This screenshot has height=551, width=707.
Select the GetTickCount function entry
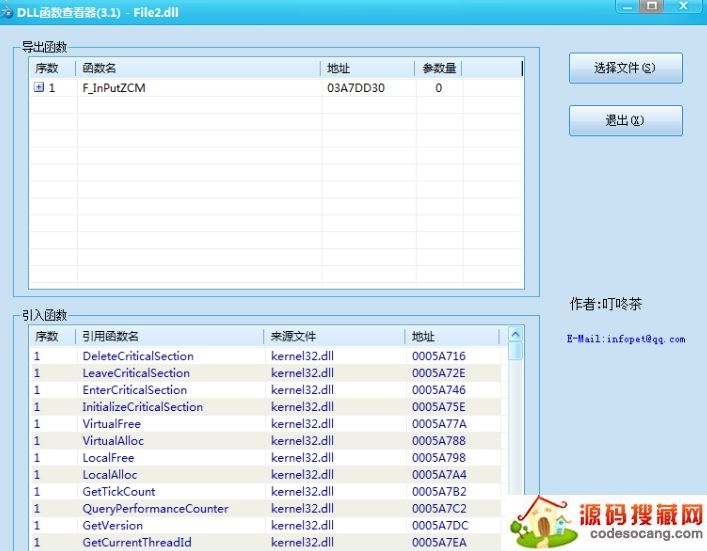118,491
